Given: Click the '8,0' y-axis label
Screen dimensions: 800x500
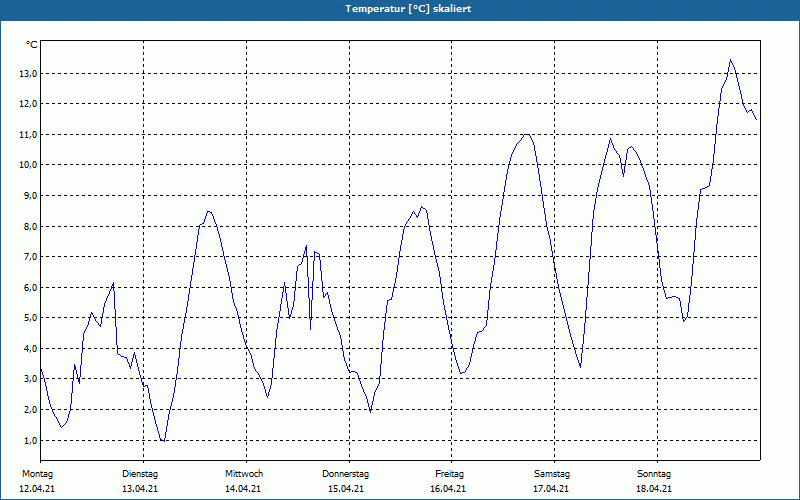Looking at the screenshot, I should (30, 227).
